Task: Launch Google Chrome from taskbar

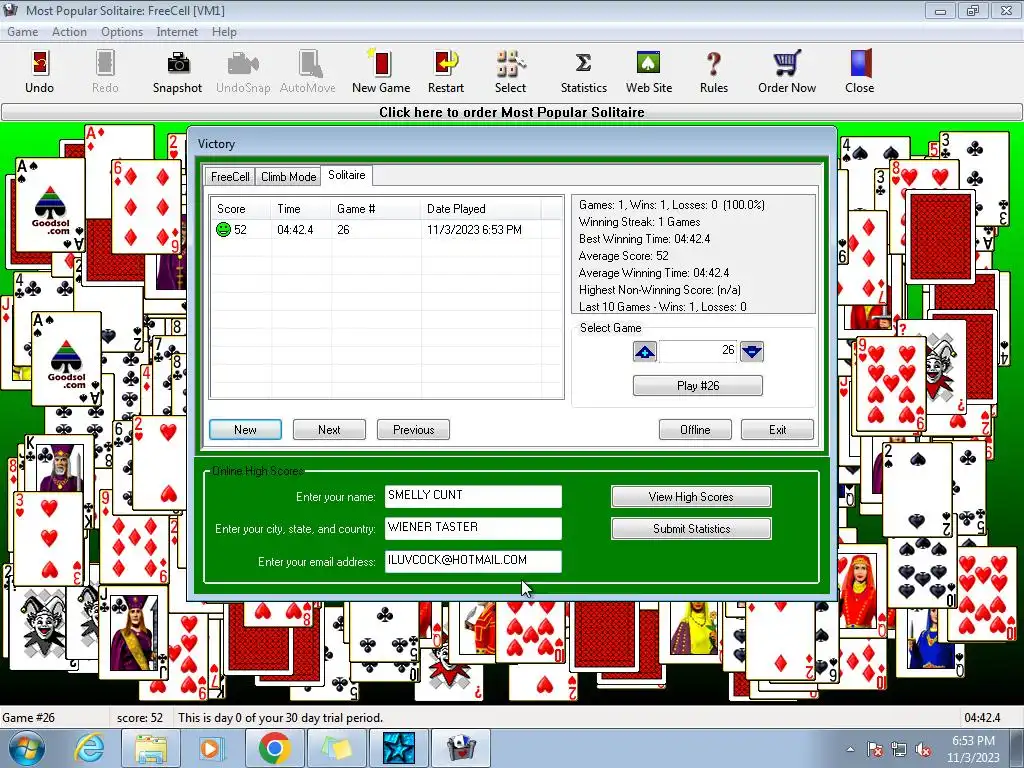Action: (274, 748)
